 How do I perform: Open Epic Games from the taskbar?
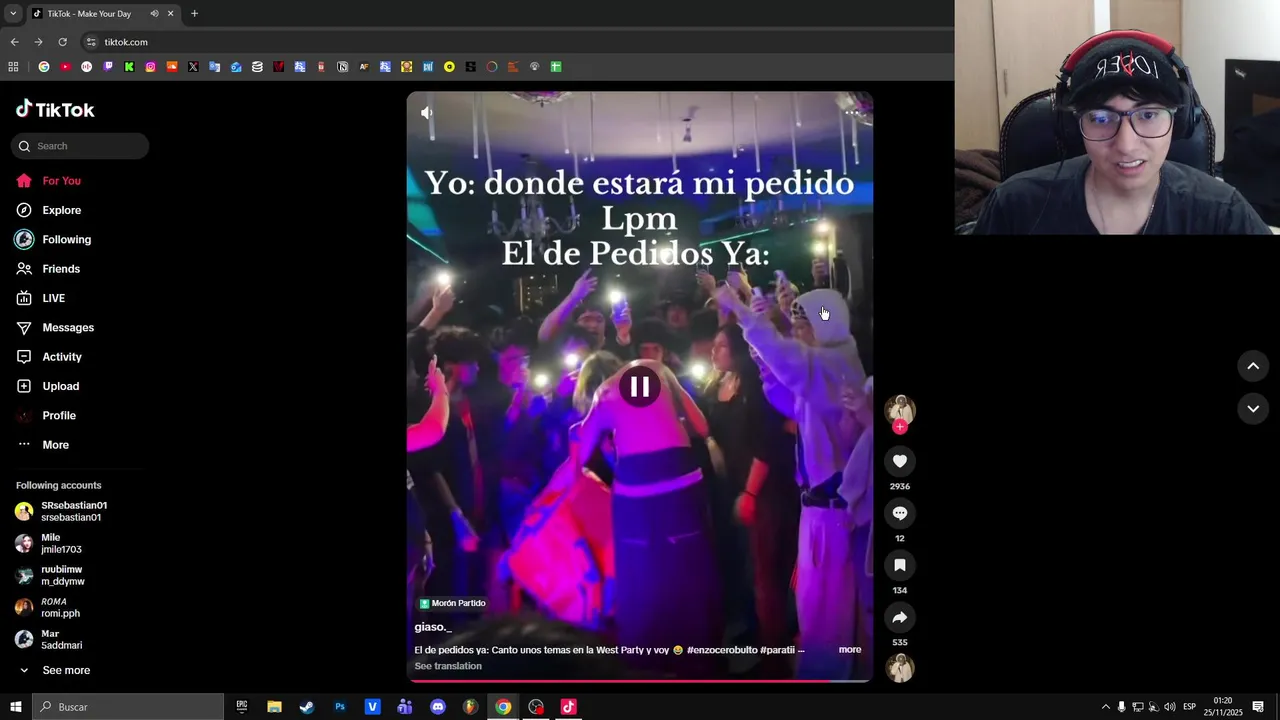coord(241,707)
